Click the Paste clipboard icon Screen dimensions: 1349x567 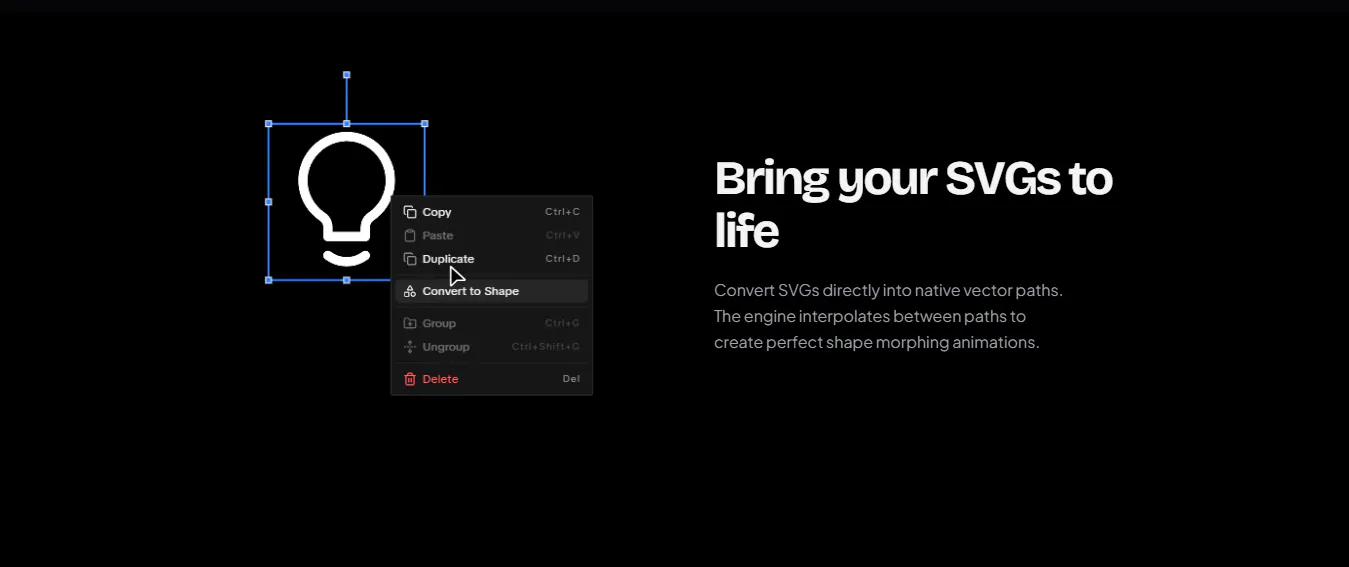[410, 236]
